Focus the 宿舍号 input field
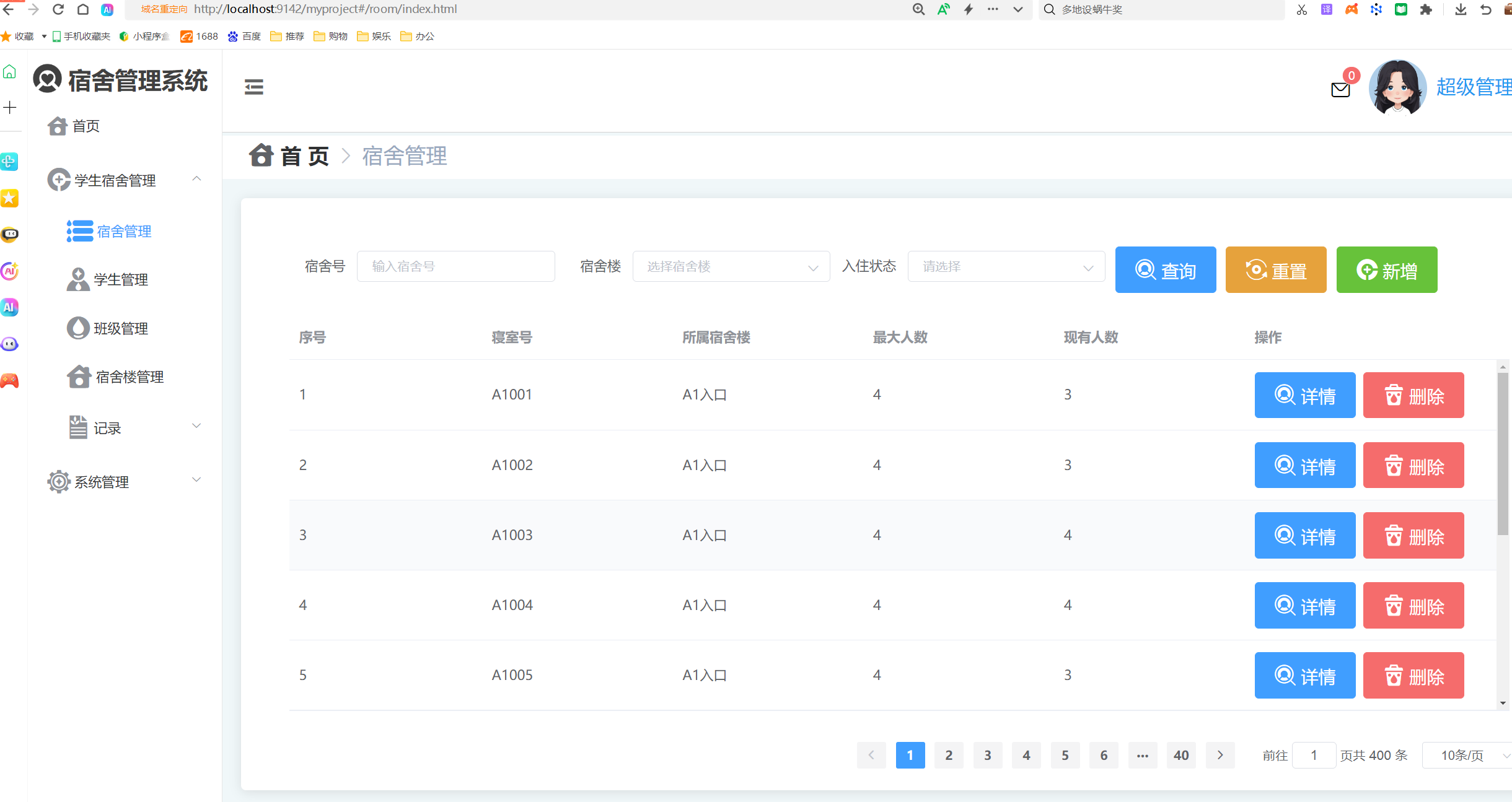1512x802 pixels. (455, 266)
